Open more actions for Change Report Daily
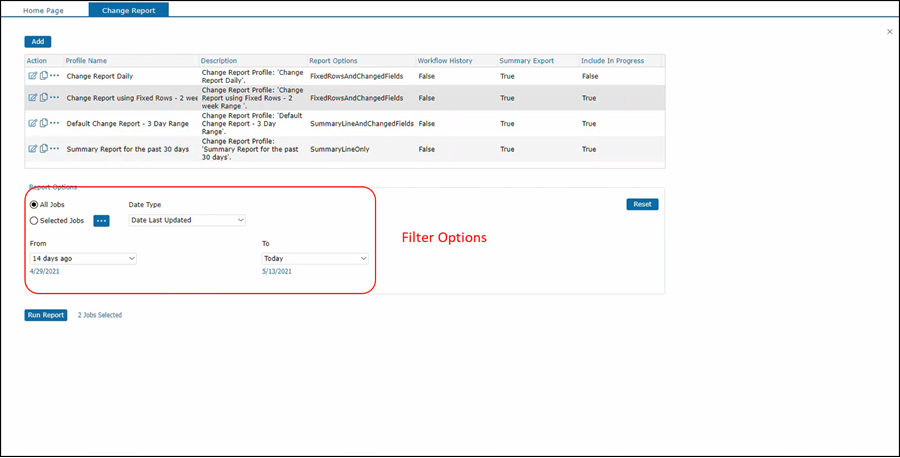Viewport: 900px width, 458px height. (x=55, y=76)
